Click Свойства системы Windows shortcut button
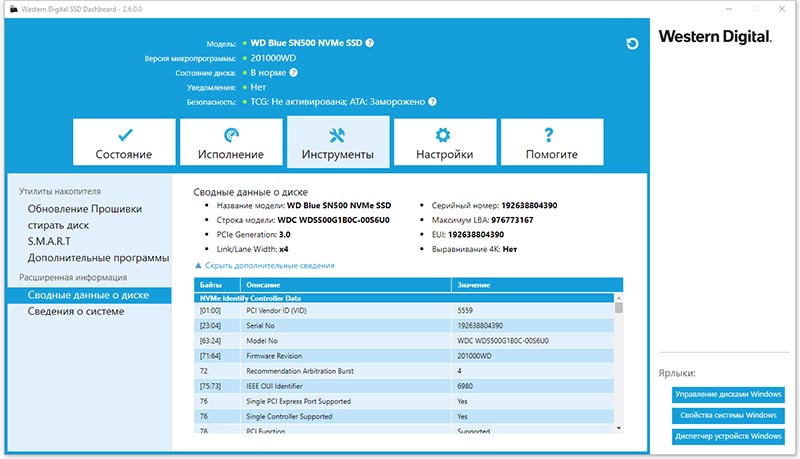The height and width of the screenshot is (459, 800). (728, 415)
